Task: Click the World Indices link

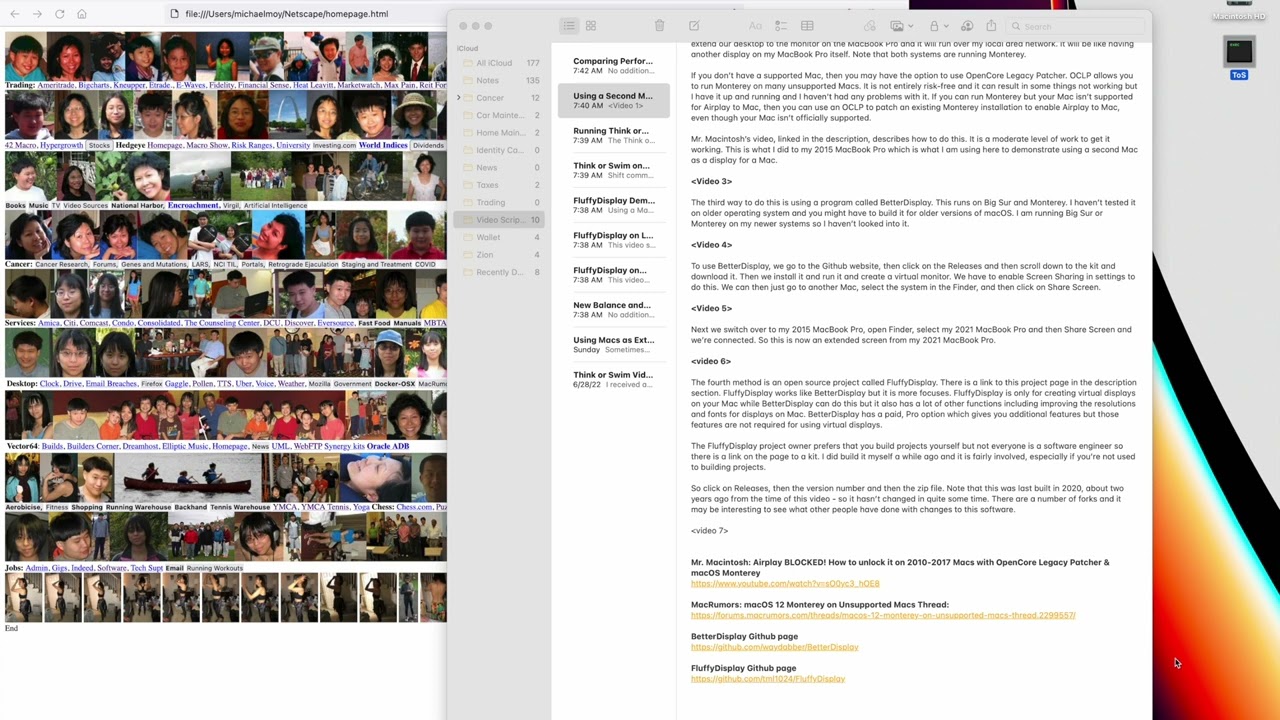Action: point(383,145)
